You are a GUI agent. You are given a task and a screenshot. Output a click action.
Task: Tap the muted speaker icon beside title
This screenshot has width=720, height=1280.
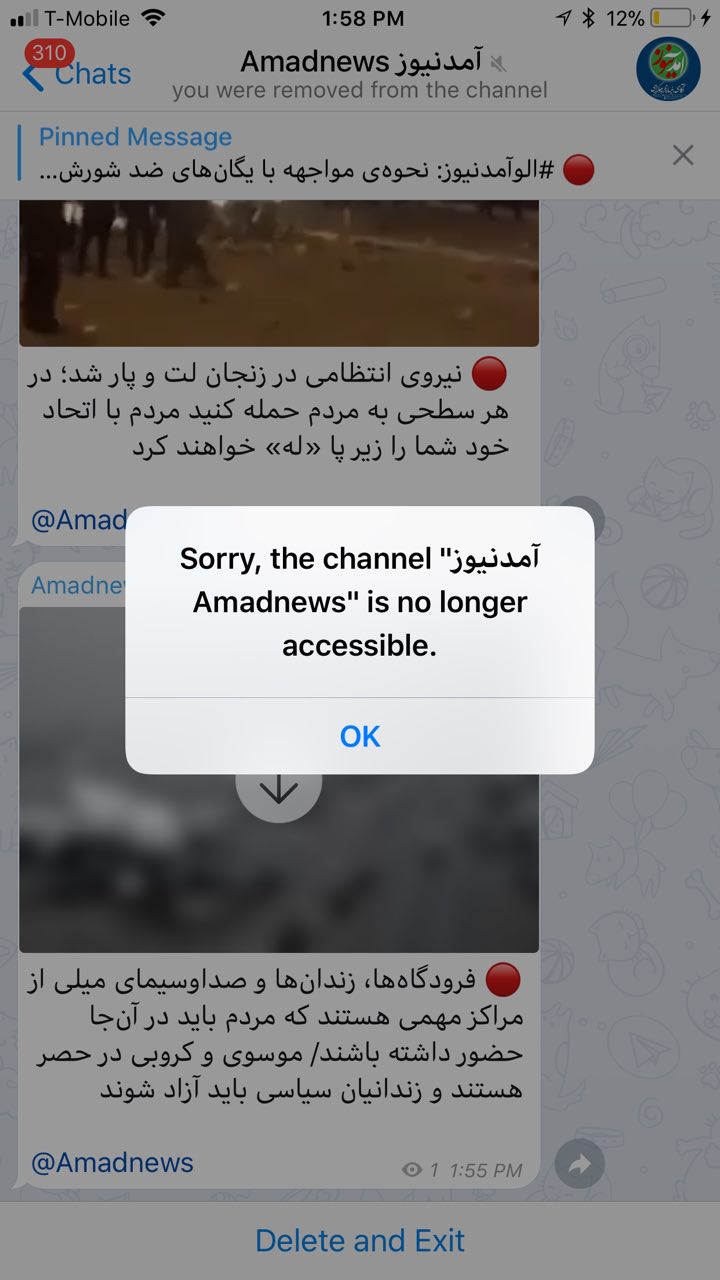[499, 64]
